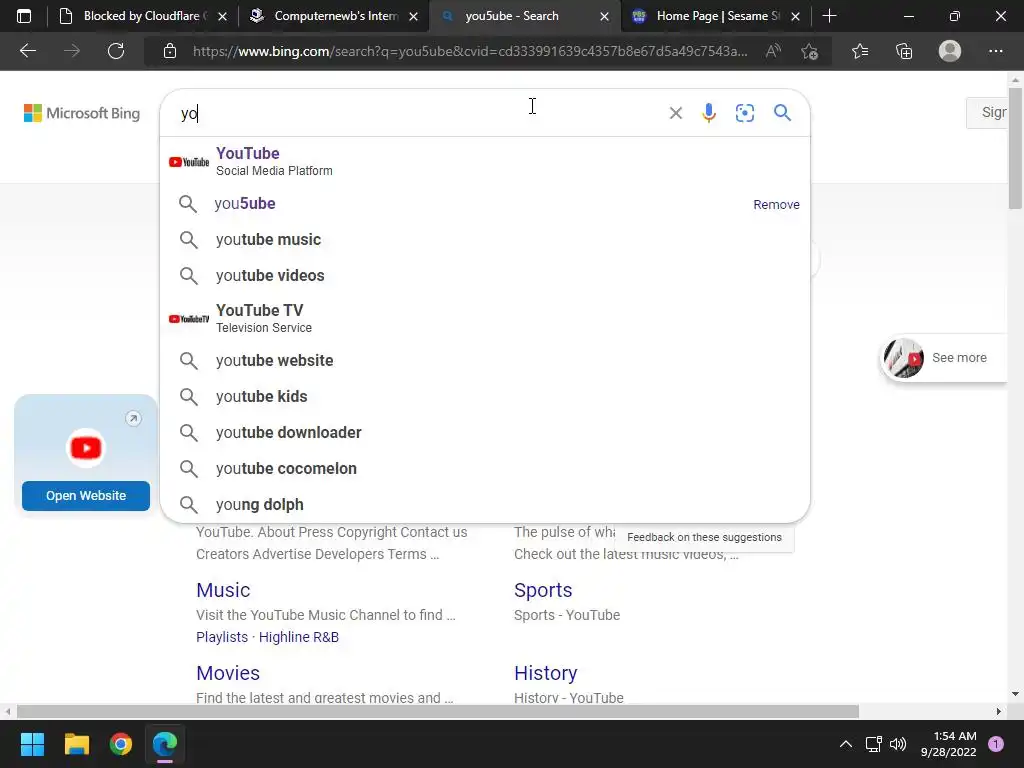Choose the youtube kids suggestion
The height and width of the screenshot is (768, 1024).
(x=485, y=396)
